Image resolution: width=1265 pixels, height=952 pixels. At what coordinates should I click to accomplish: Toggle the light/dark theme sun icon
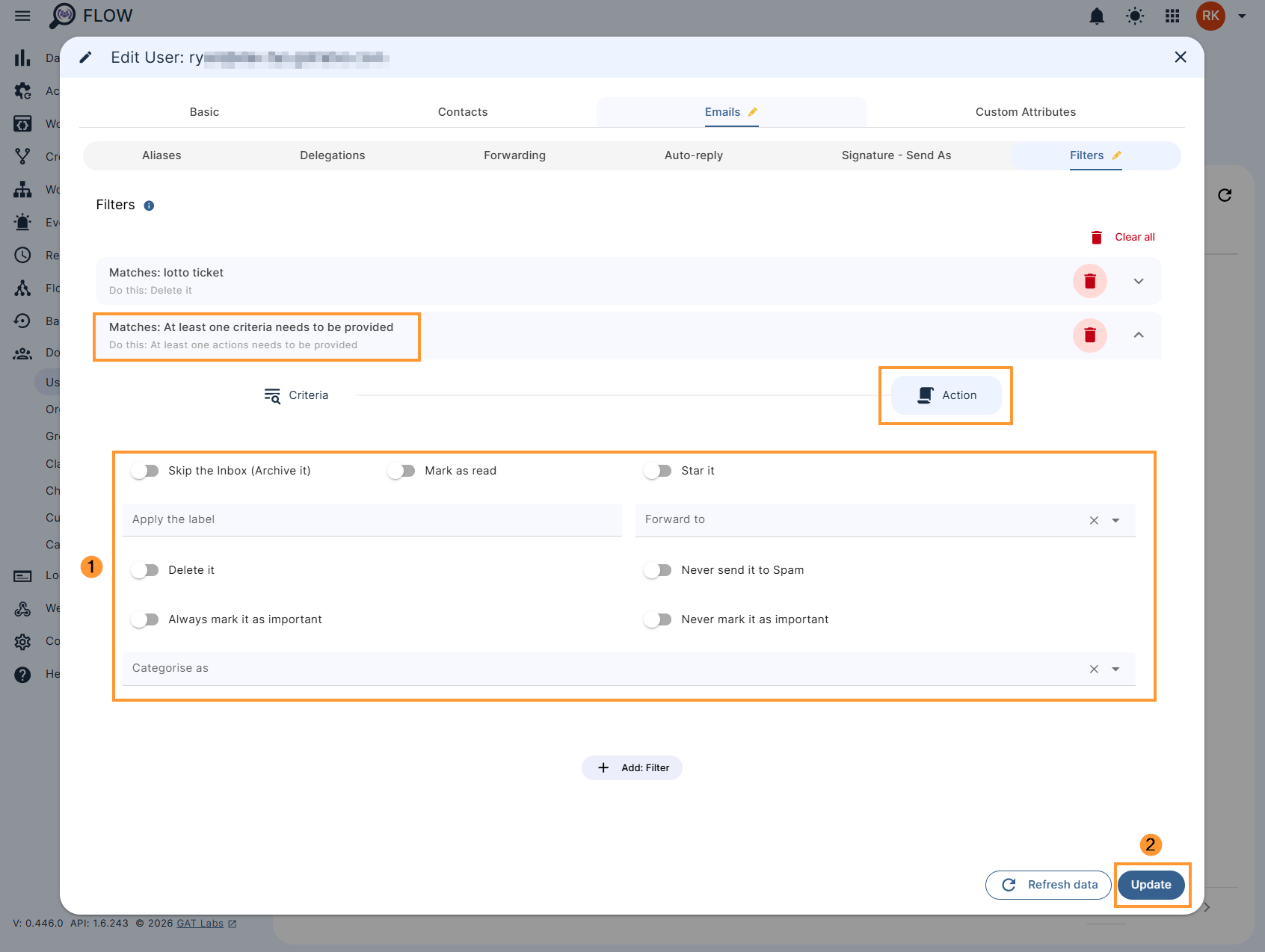point(1135,16)
